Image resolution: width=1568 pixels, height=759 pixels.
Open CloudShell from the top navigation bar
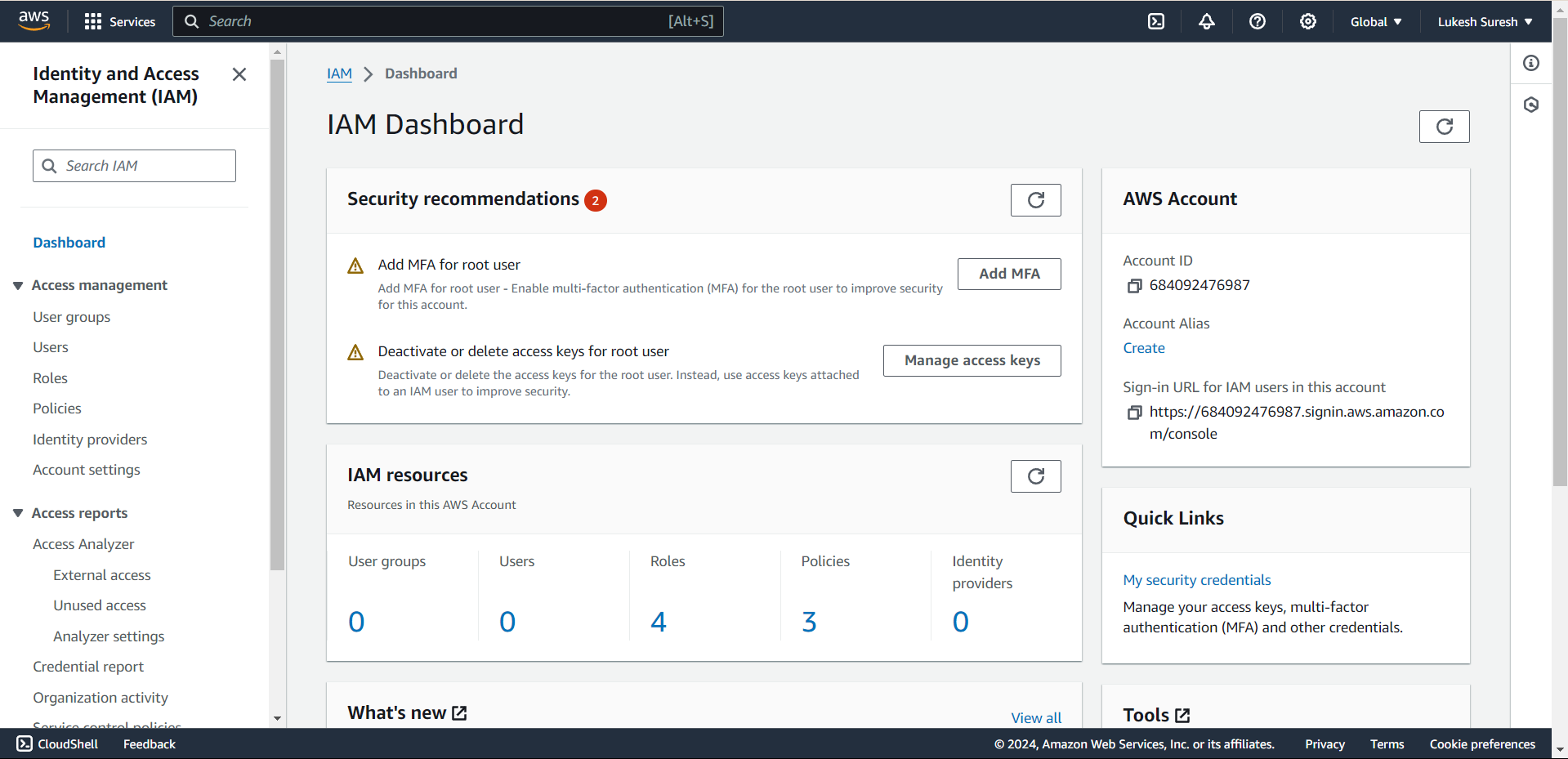pos(1155,21)
